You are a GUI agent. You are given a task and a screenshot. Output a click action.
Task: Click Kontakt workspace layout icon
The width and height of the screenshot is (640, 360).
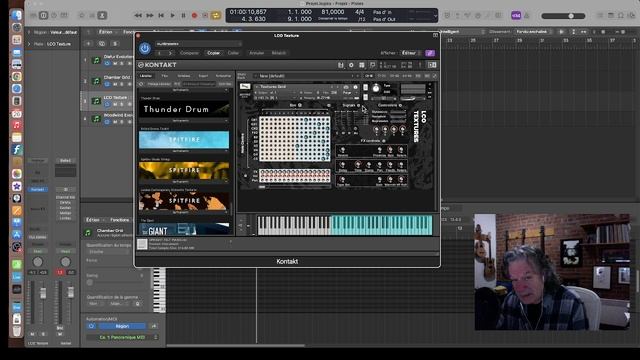click(362, 65)
